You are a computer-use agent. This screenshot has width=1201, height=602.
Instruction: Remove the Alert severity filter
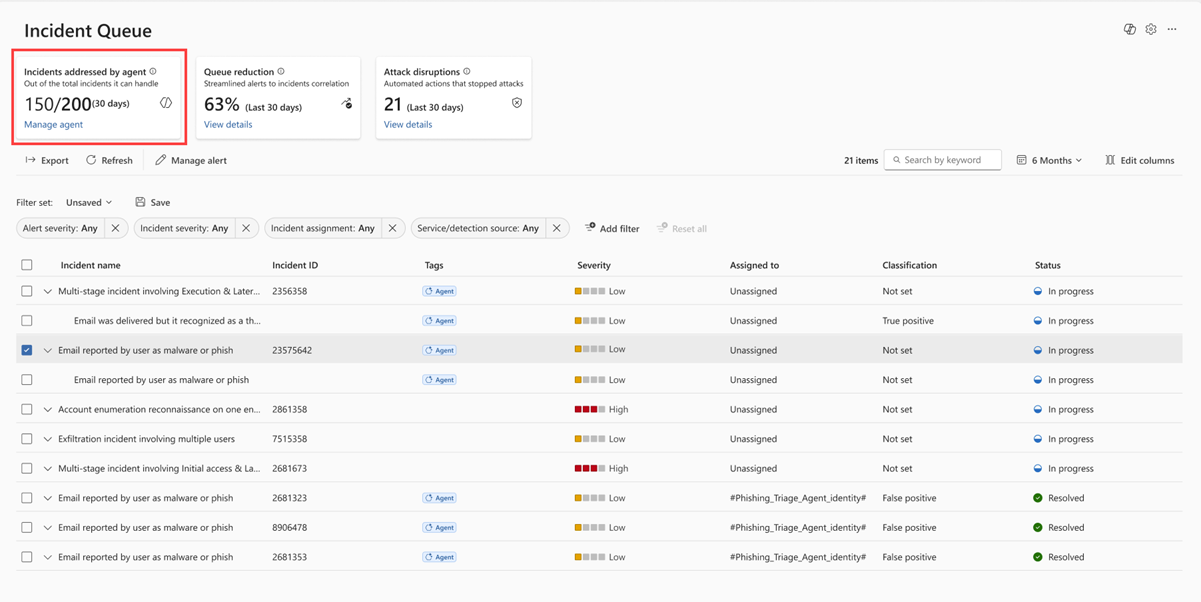(x=115, y=228)
